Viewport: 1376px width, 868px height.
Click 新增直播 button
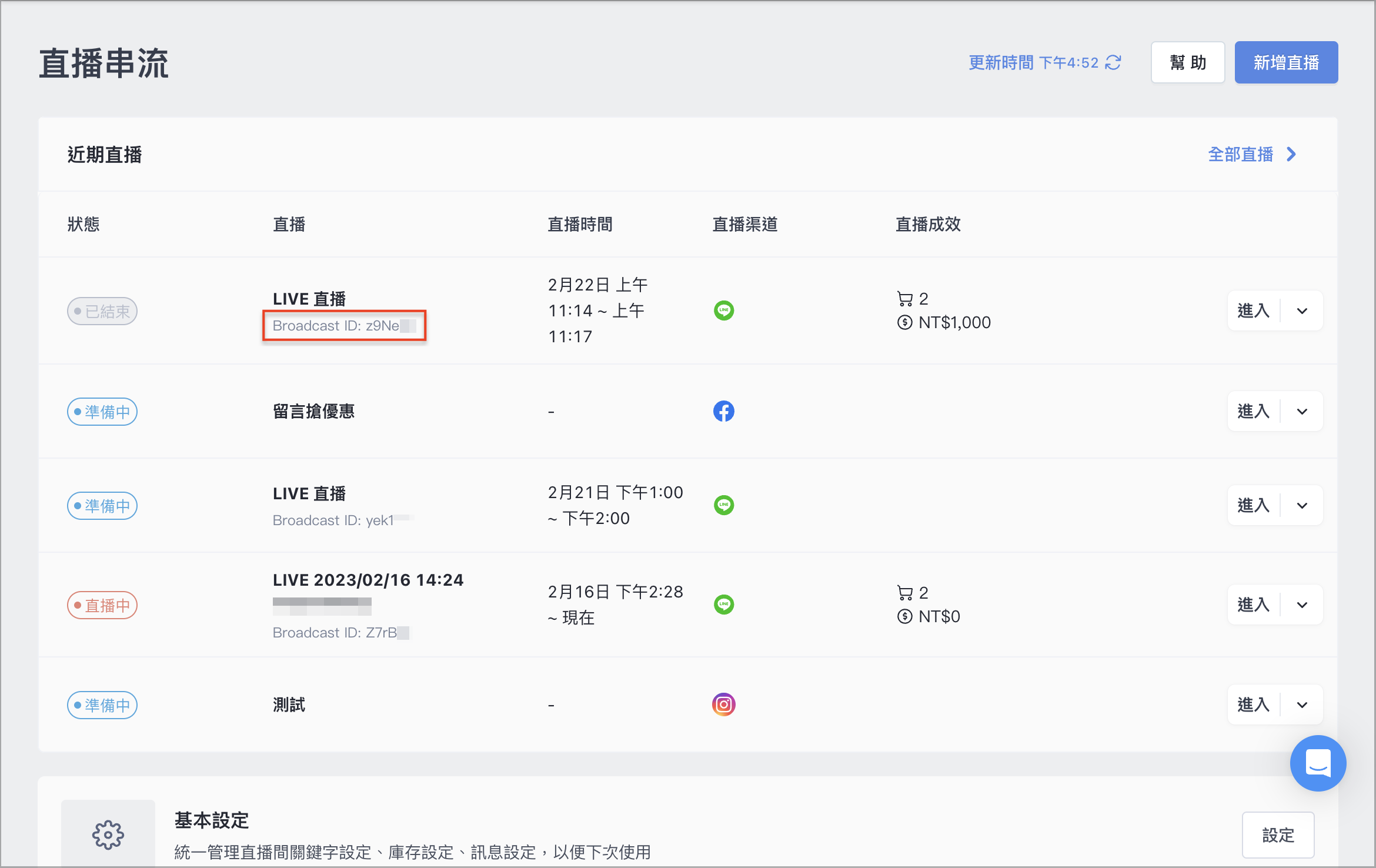click(x=1286, y=62)
